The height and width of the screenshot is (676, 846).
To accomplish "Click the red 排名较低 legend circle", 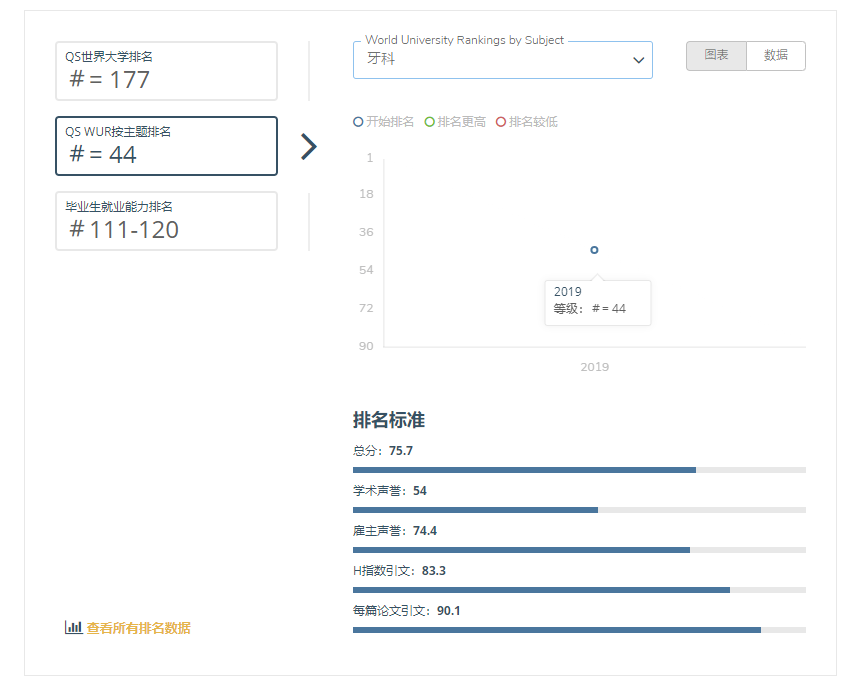I will coord(501,122).
